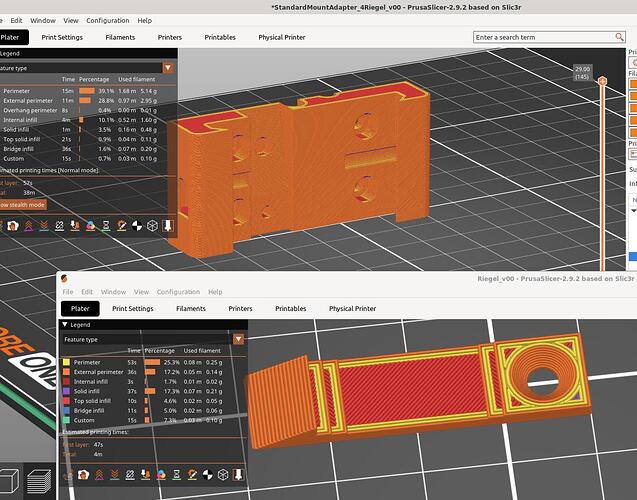Toggle Shells cube icon in upper legend toolbar
Viewport: 637px width, 500px height.
coord(152,225)
